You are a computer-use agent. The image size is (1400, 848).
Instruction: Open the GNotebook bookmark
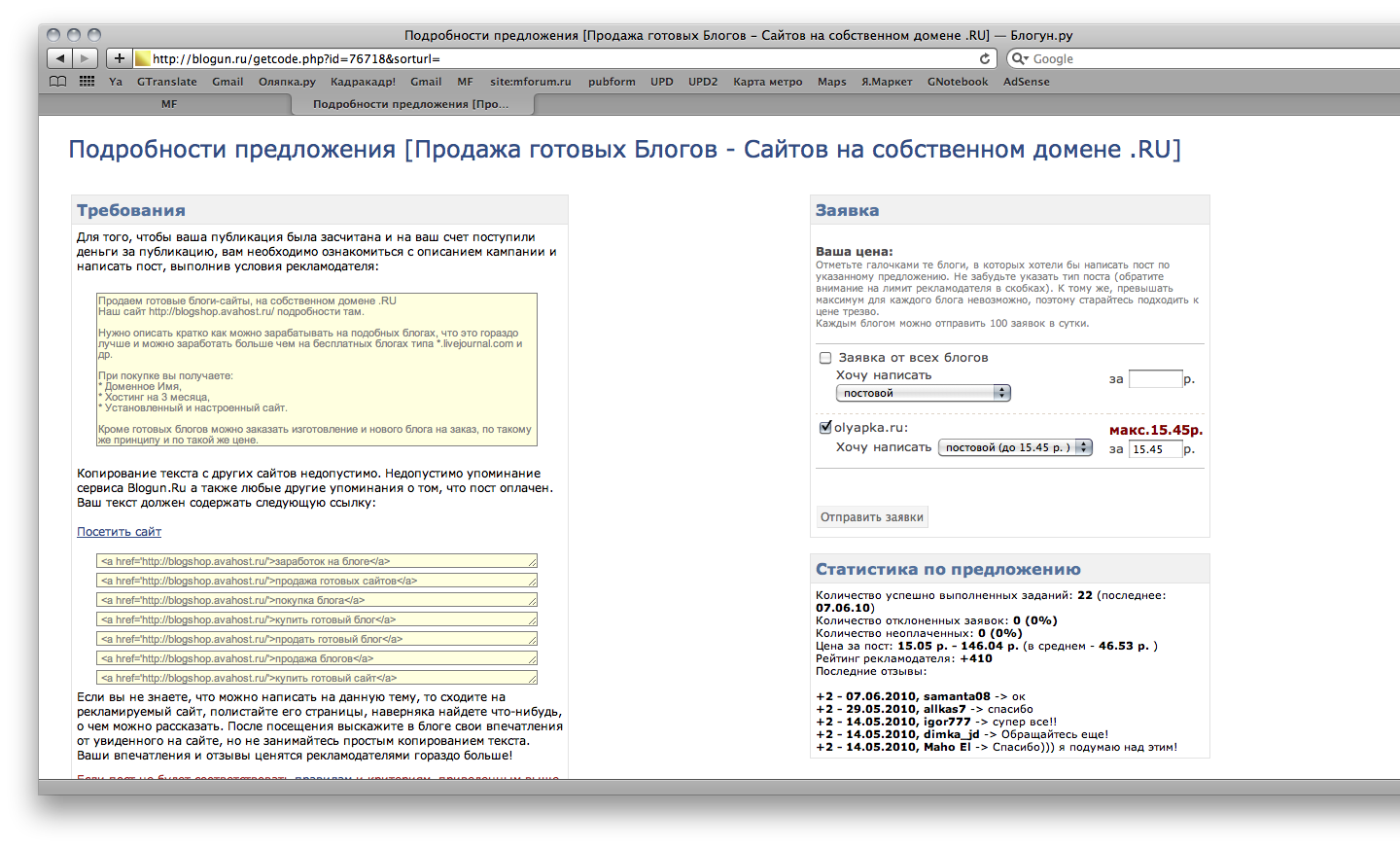958,82
